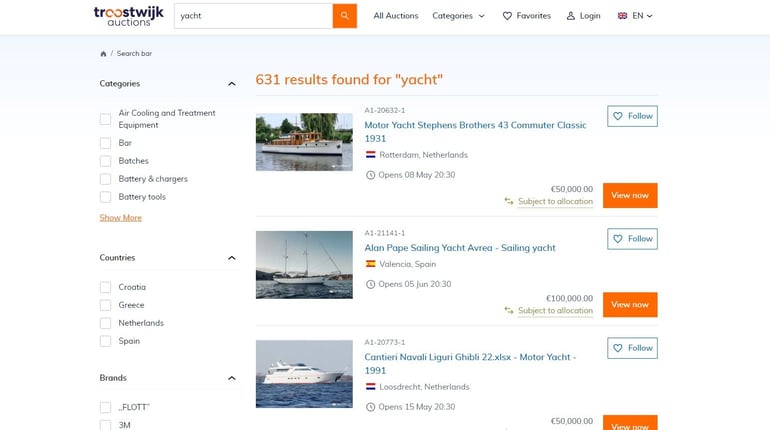The image size is (770, 430).
Task: Collapse the Brands filter section
Action: 232,378
